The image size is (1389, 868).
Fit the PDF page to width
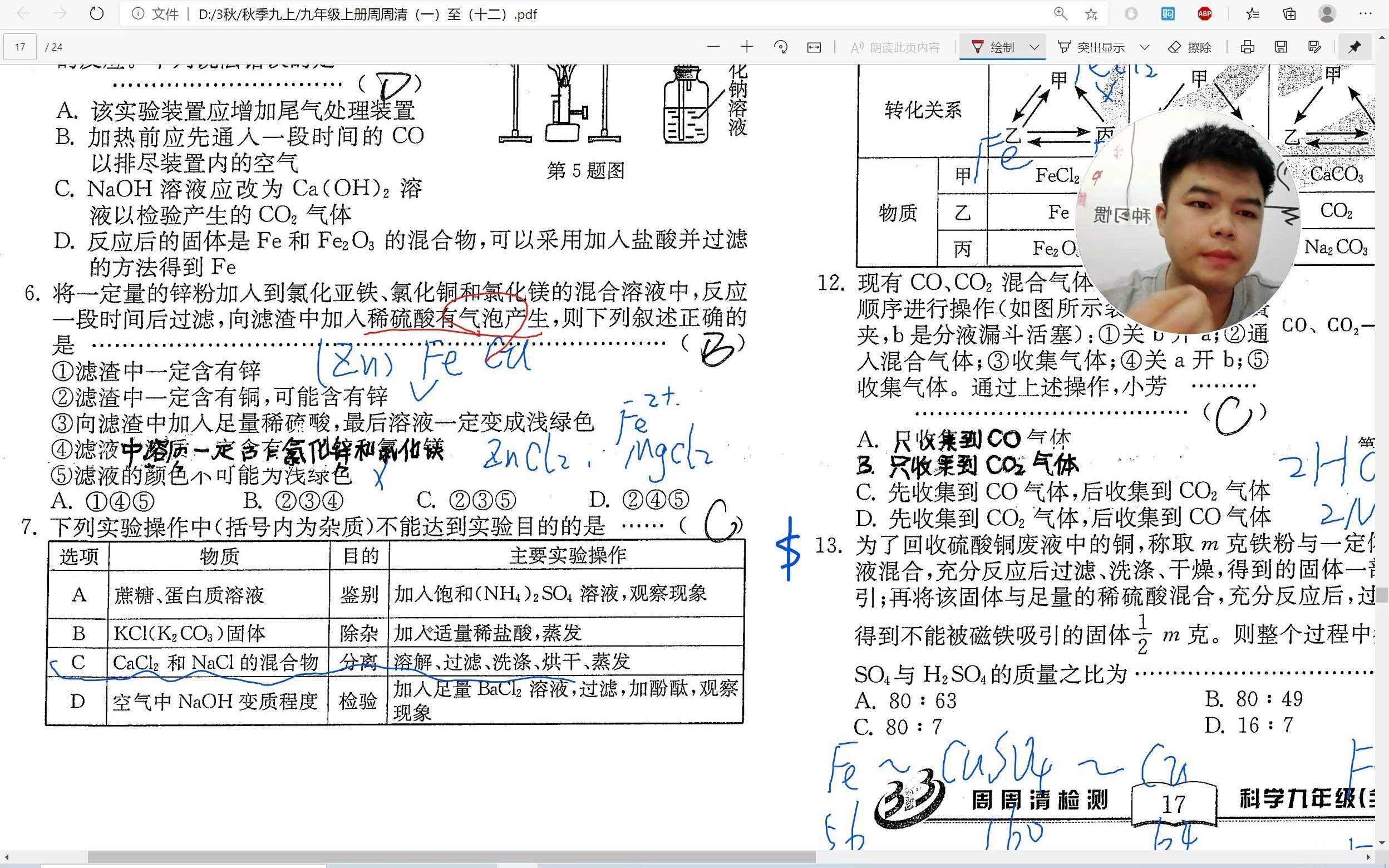coord(814,47)
